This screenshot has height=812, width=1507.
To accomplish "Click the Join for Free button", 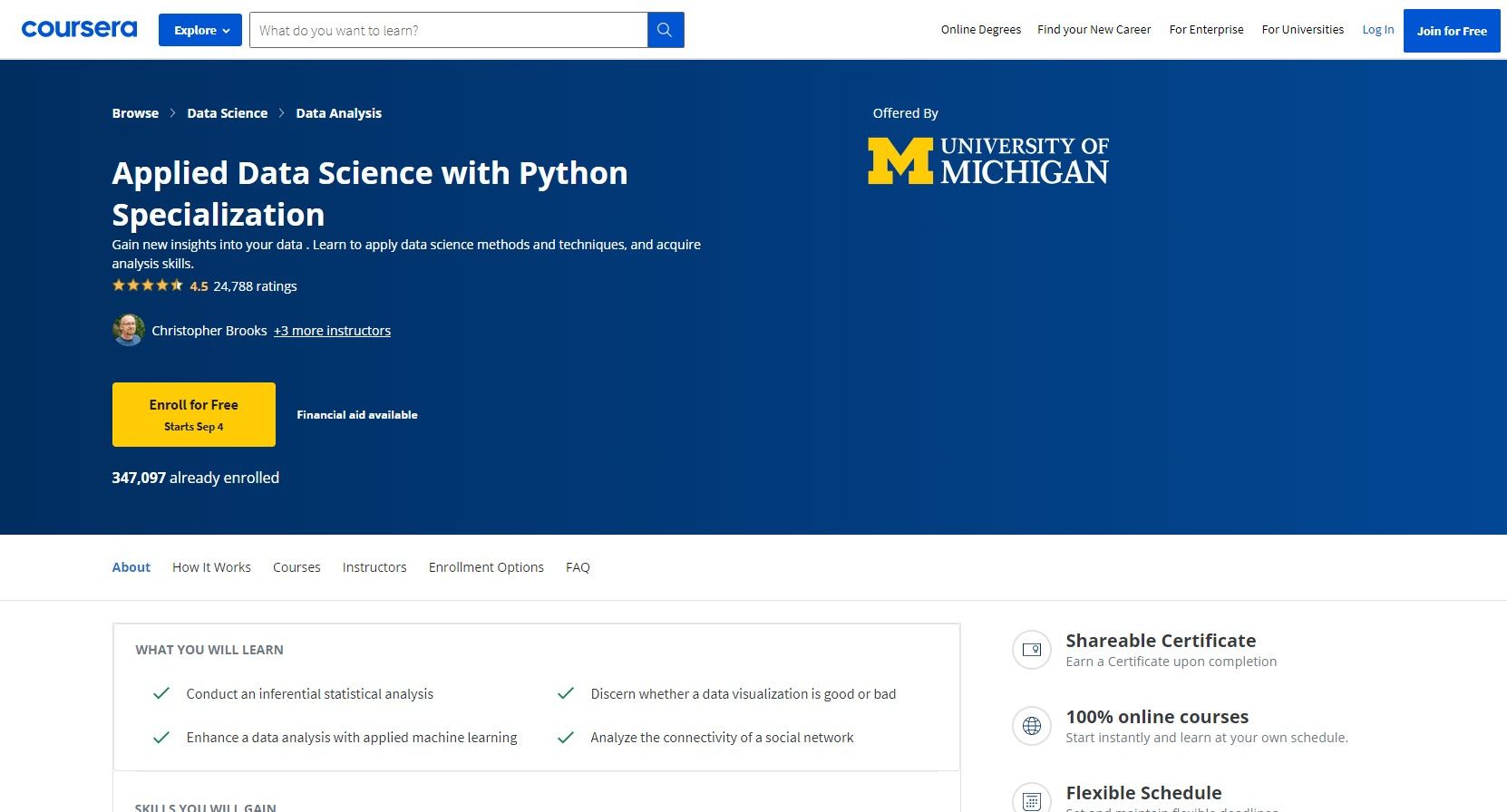I will click(x=1451, y=31).
